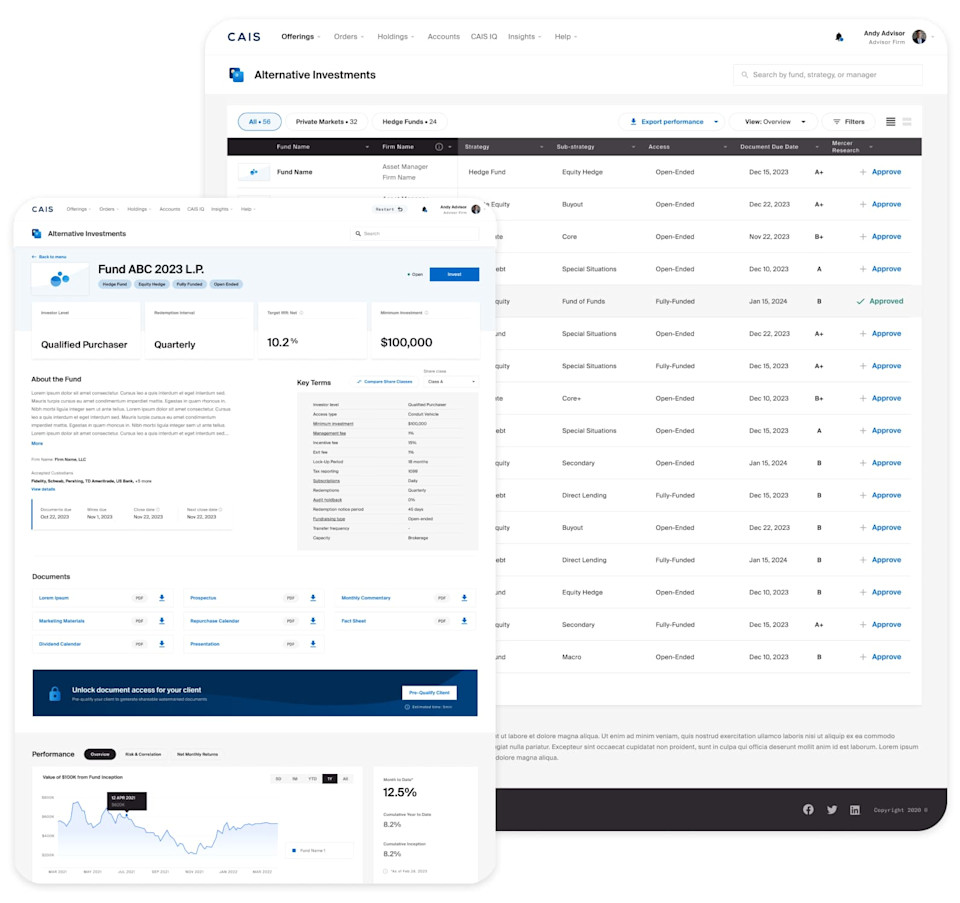The image size is (960, 903).
Task: Download the Fact Sheet PDF
Action: [x=463, y=621]
